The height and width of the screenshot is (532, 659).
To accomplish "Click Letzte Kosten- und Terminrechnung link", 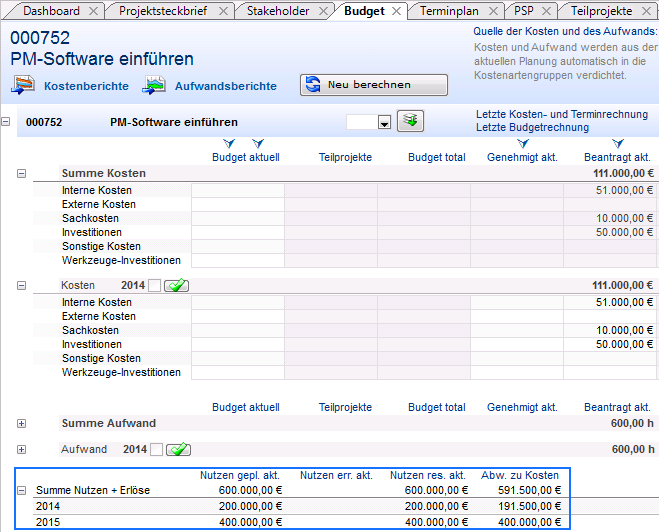I will click(x=561, y=114).
